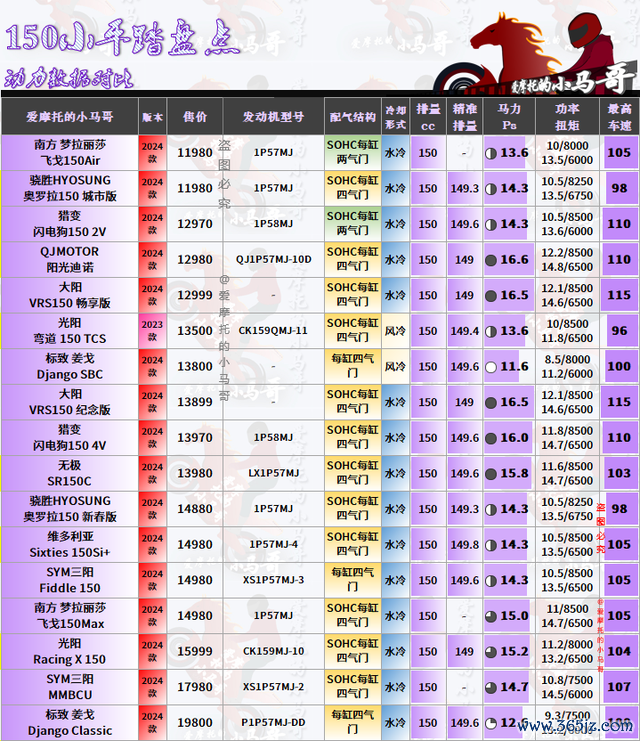The image size is (640, 741).
Task: Select the Fiddle 150 model name
Action: tap(70, 588)
